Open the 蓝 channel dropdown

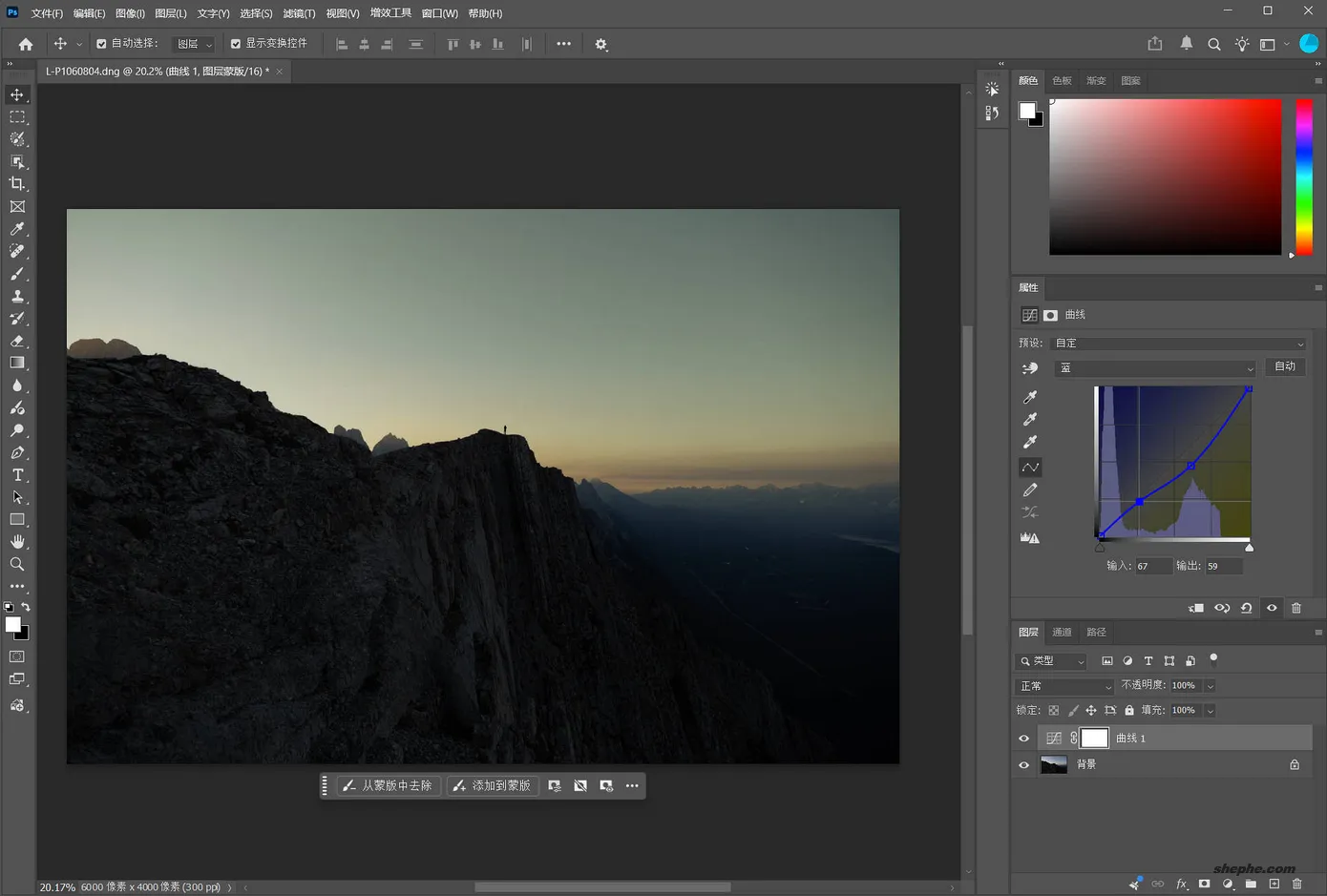coord(1155,368)
